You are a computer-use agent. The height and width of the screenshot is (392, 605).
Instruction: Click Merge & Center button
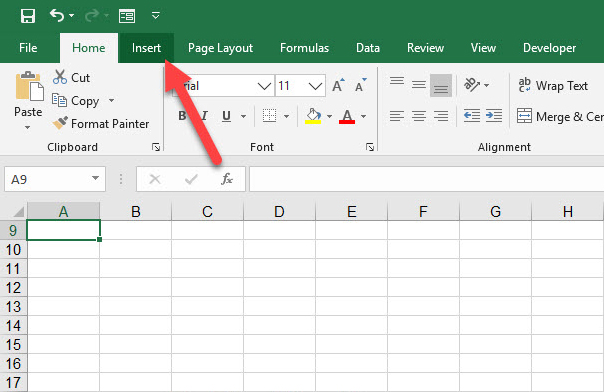(560, 116)
